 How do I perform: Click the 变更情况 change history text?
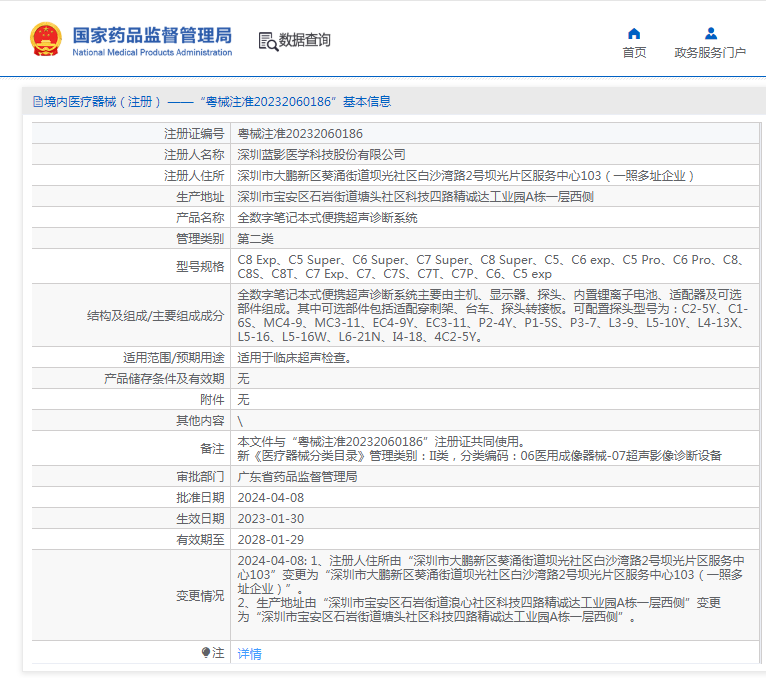click(491, 589)
